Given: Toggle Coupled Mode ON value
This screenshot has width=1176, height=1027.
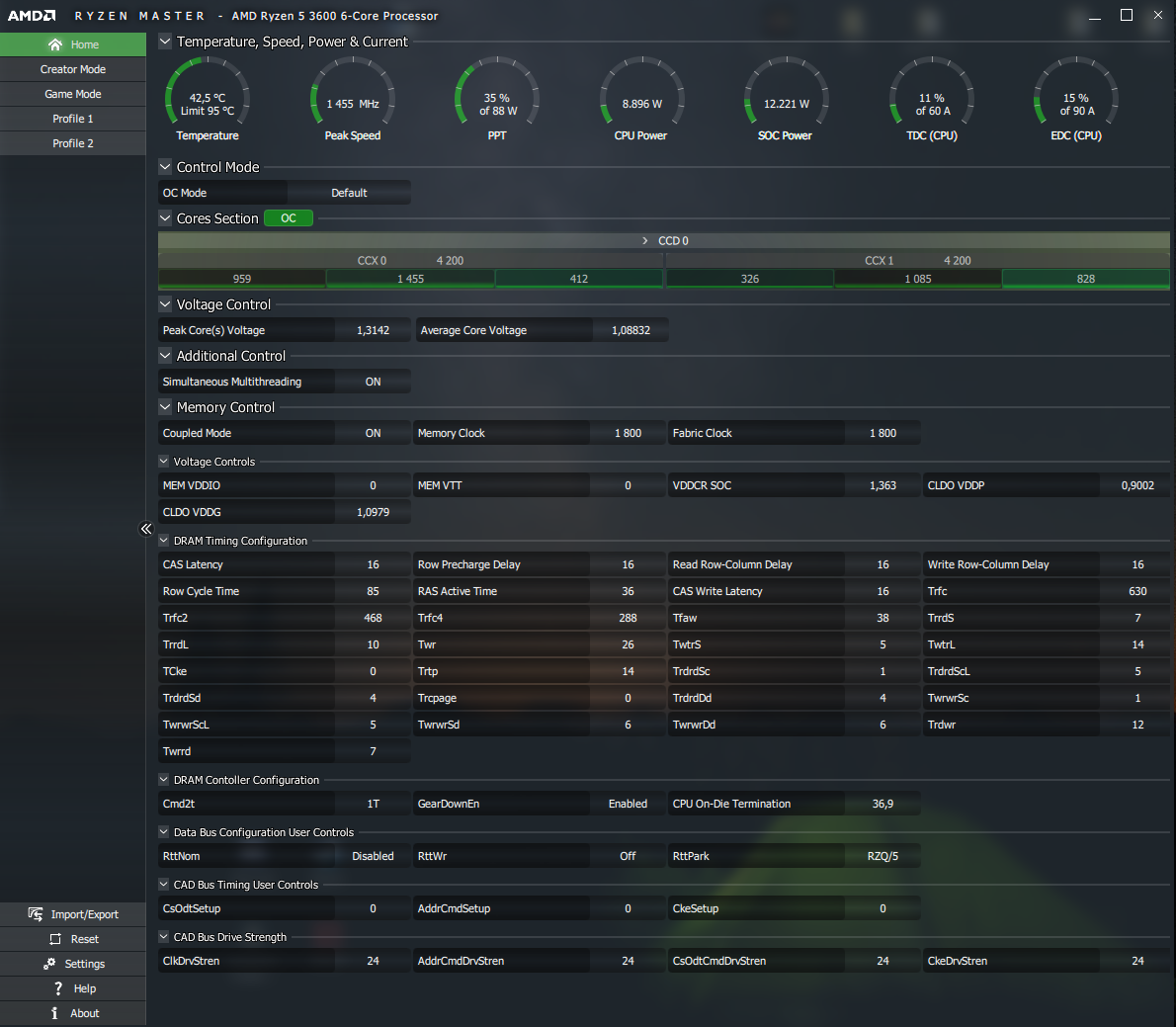Looking at the screenshot, I should pyautogui.click(x=373, y=433).
